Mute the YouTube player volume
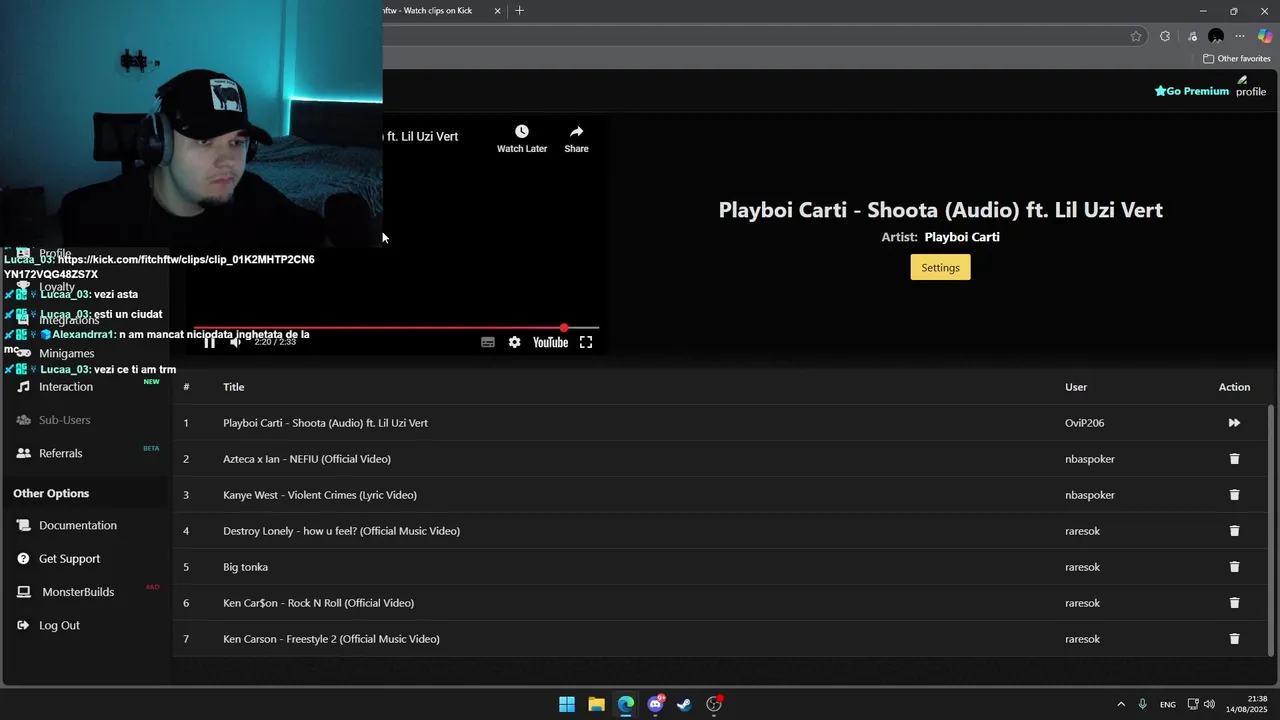Screen dimensions: 1280x720 [236, 342]
